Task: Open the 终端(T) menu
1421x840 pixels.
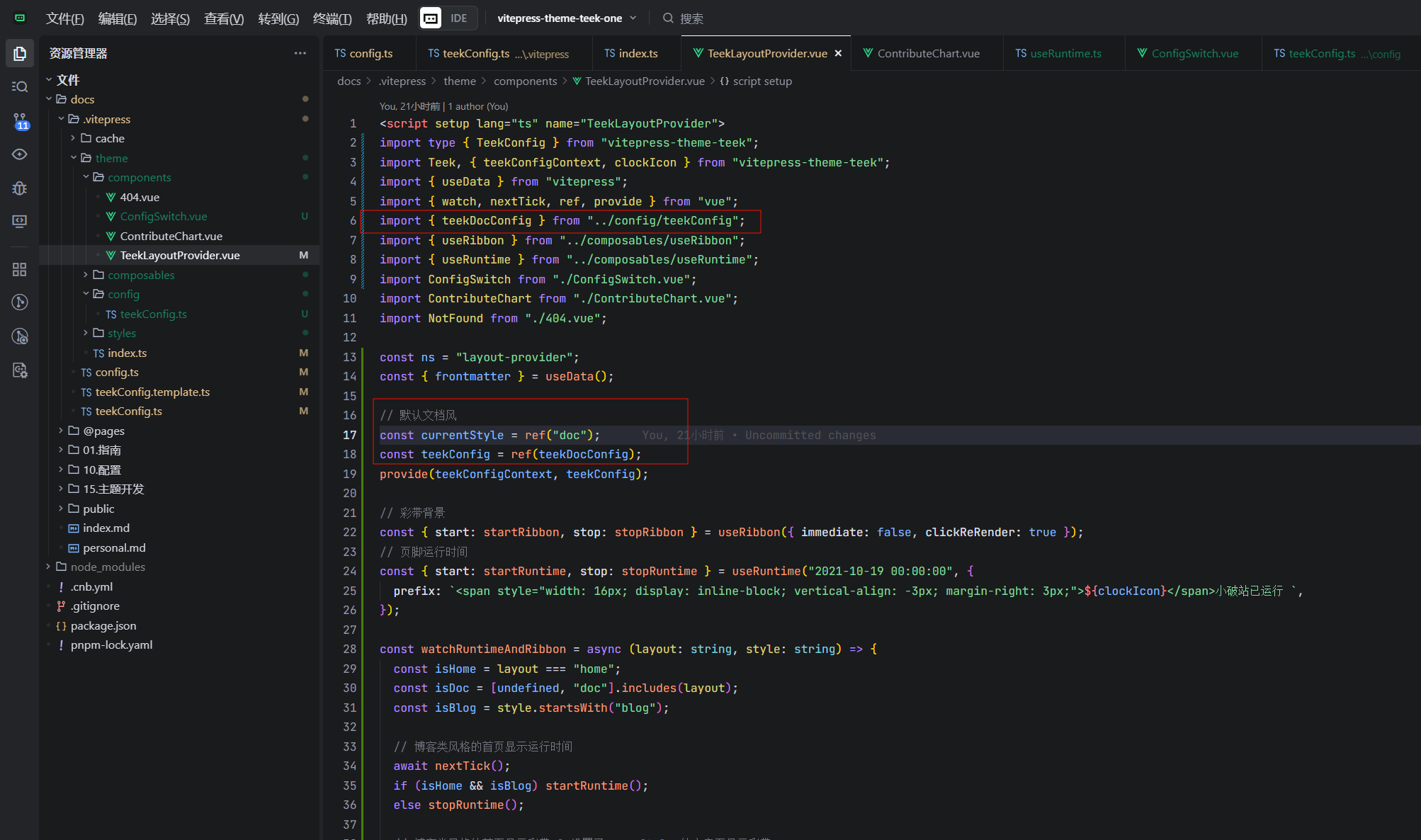Action: point(332,18)
